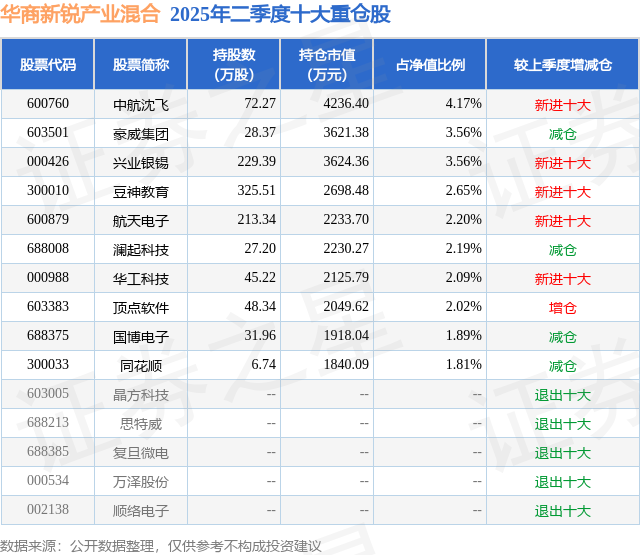Click the 股票简称 column header
Screen dimensions: 640x555
(141, 64)
